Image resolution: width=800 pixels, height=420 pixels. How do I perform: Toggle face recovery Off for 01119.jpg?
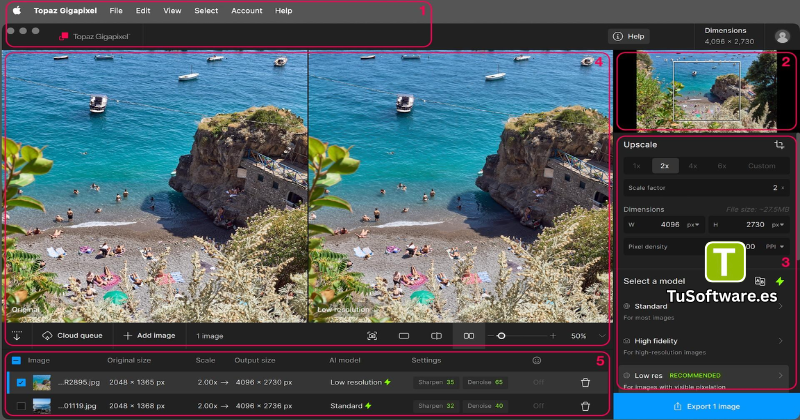(x=538, y=406)
